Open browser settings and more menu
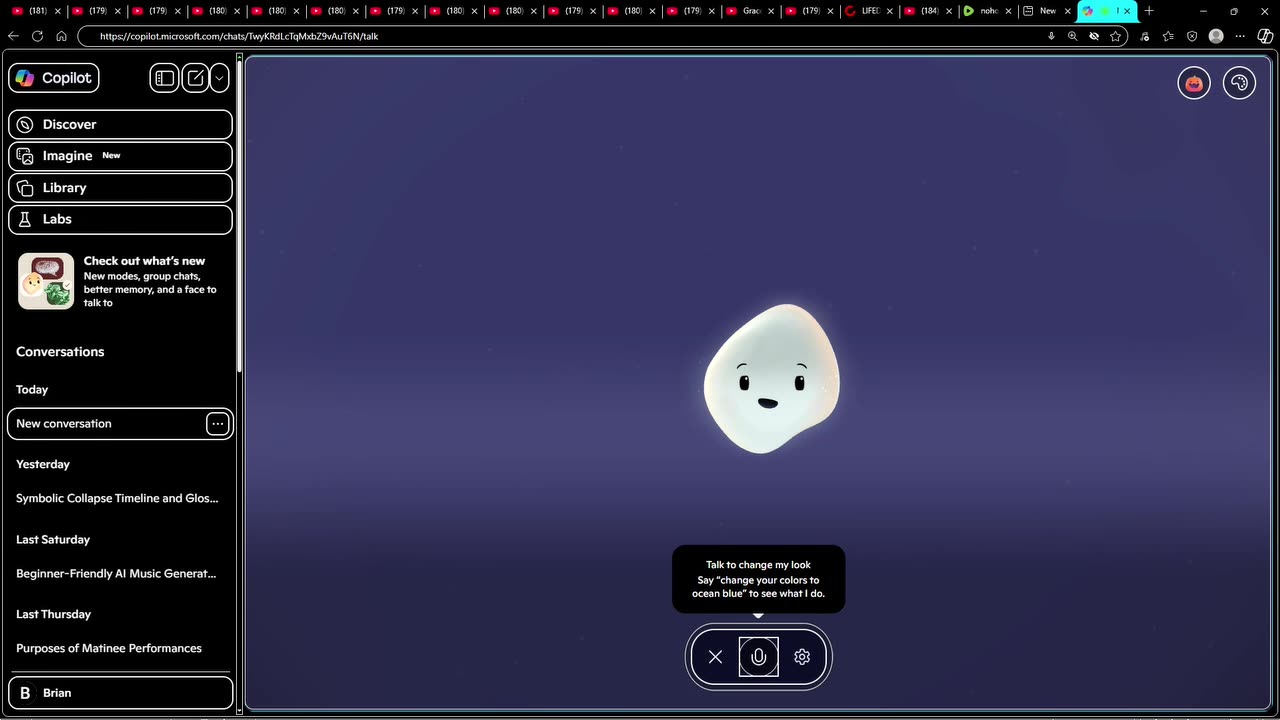The width and height of the screenshot is (1280, 720). [1241, 36]
